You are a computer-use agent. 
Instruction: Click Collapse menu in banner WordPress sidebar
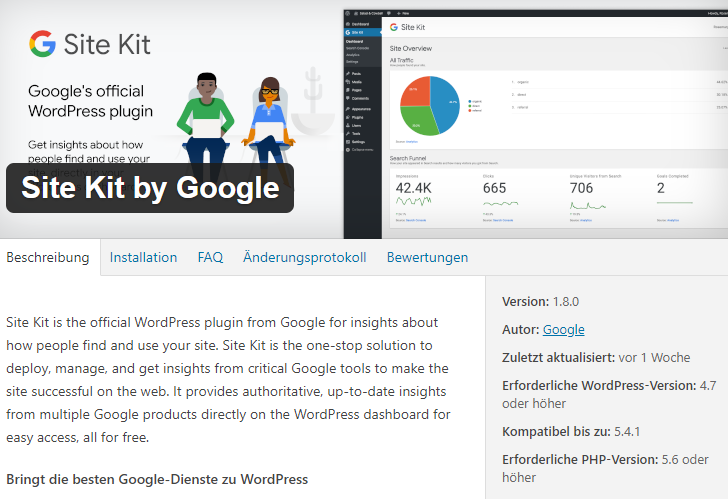[359, 149]
